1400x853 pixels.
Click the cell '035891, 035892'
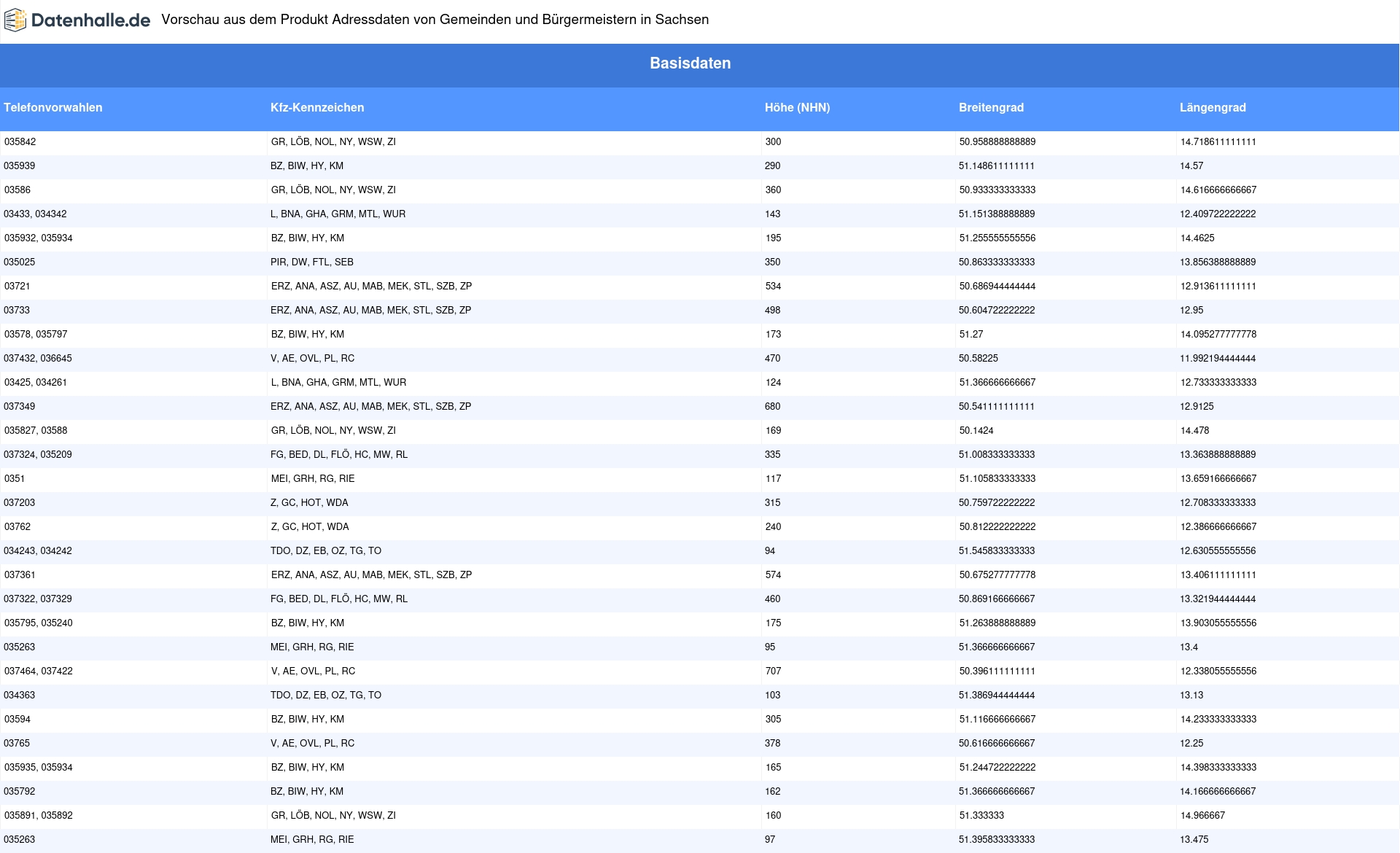[x=38, y=816]
